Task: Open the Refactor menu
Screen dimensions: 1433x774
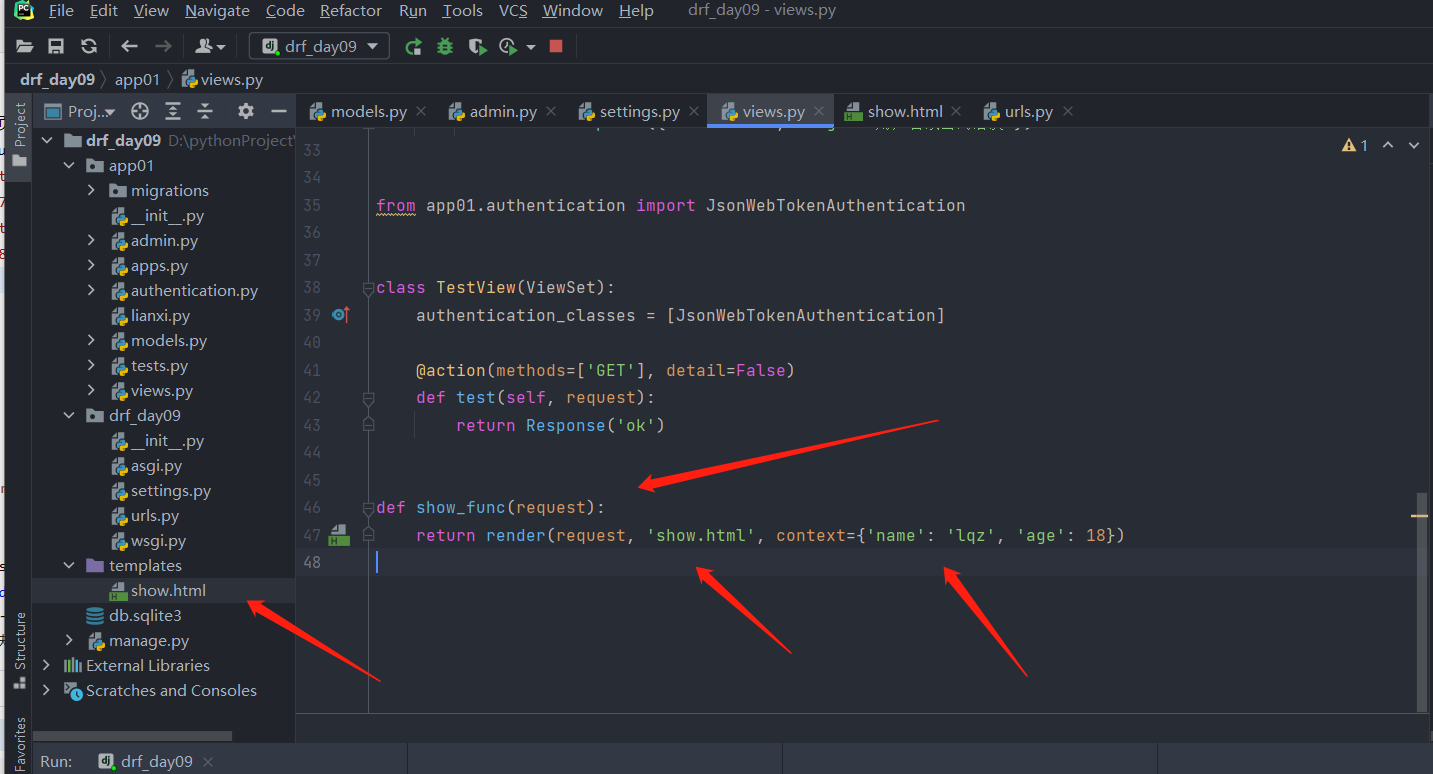Action: pos(351,11)
